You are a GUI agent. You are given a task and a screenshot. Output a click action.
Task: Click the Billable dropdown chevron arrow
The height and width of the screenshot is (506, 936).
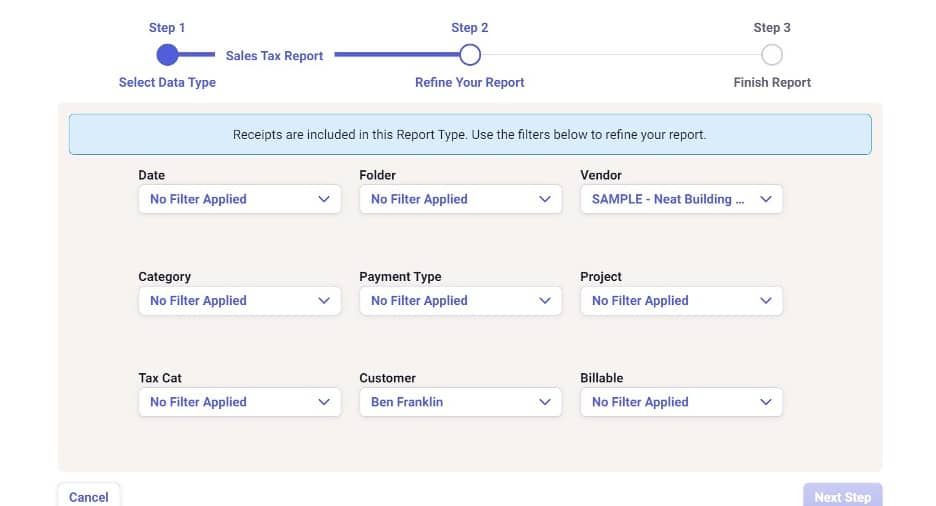click(x=766, y=402)
